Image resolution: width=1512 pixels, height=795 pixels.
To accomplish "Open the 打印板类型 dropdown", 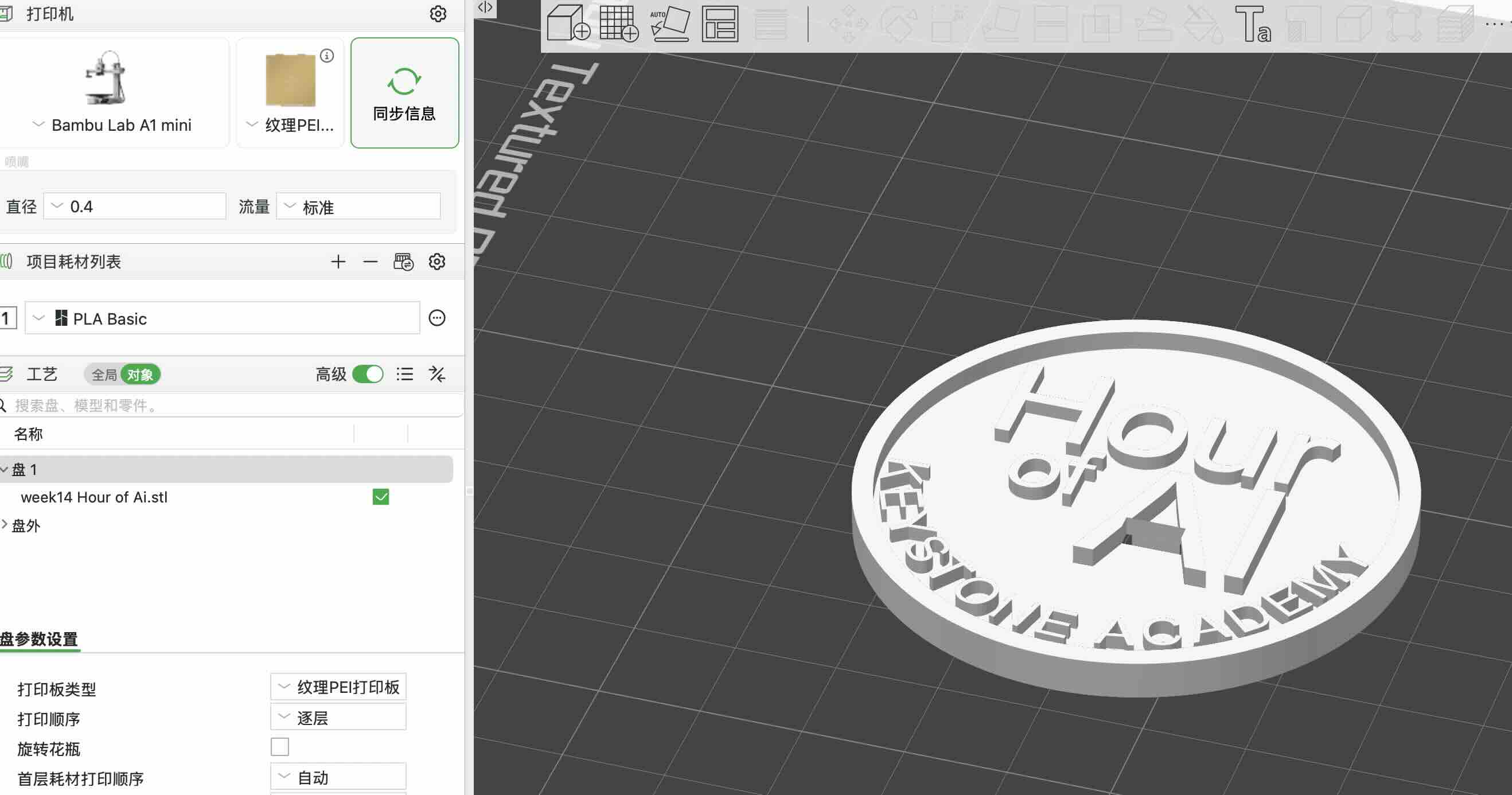I will 338,687.
